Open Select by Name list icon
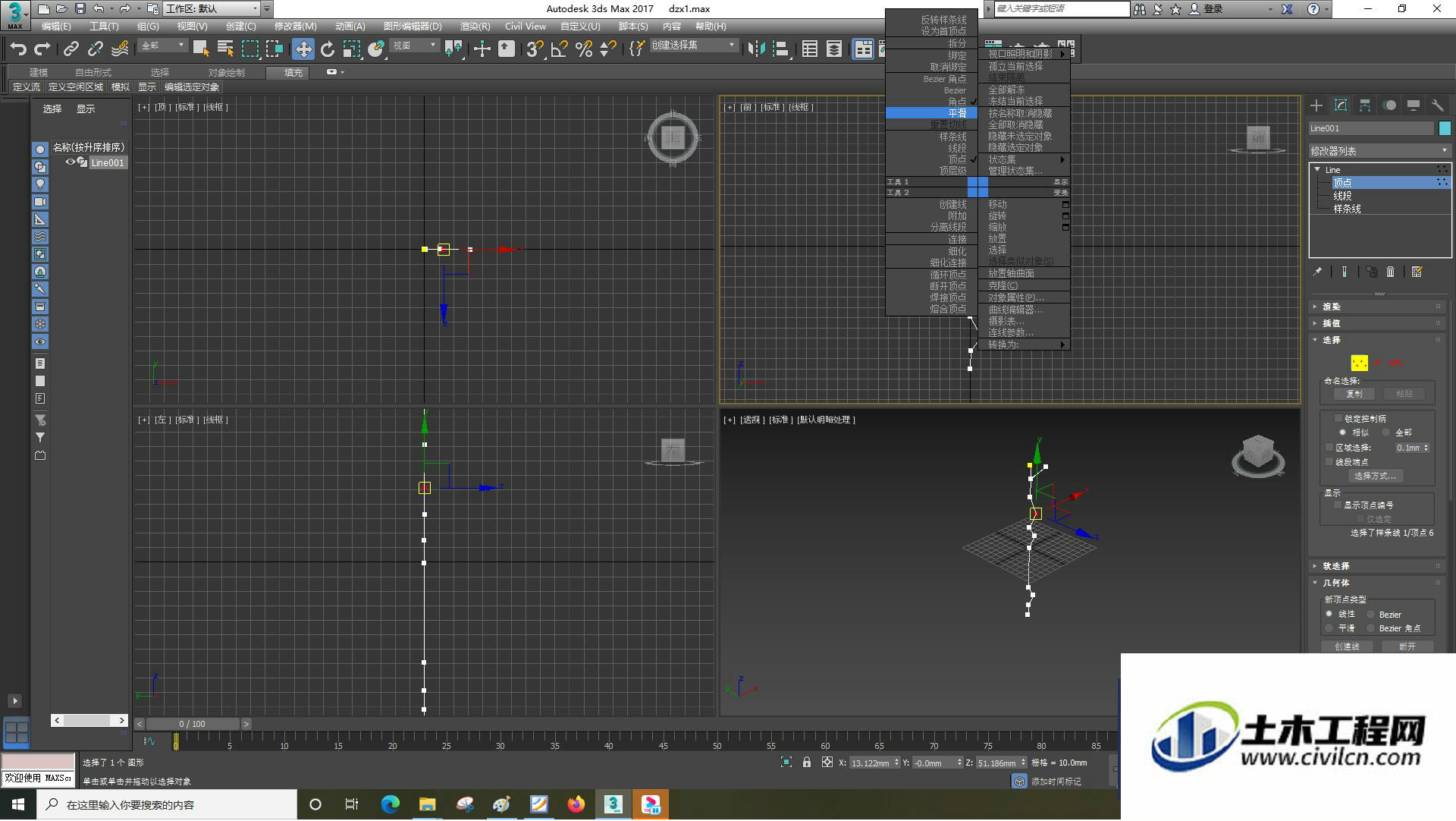Viewport: 1456px width, 821px height. (x=225, y=49)
